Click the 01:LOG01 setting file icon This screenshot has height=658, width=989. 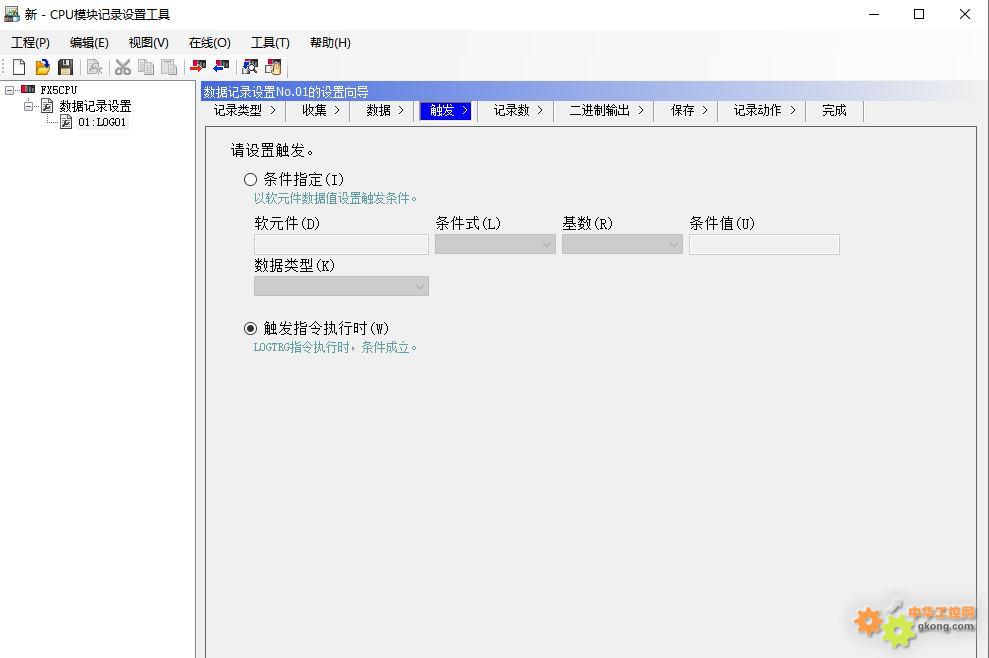pyautogui.click(x=66, y=122)
